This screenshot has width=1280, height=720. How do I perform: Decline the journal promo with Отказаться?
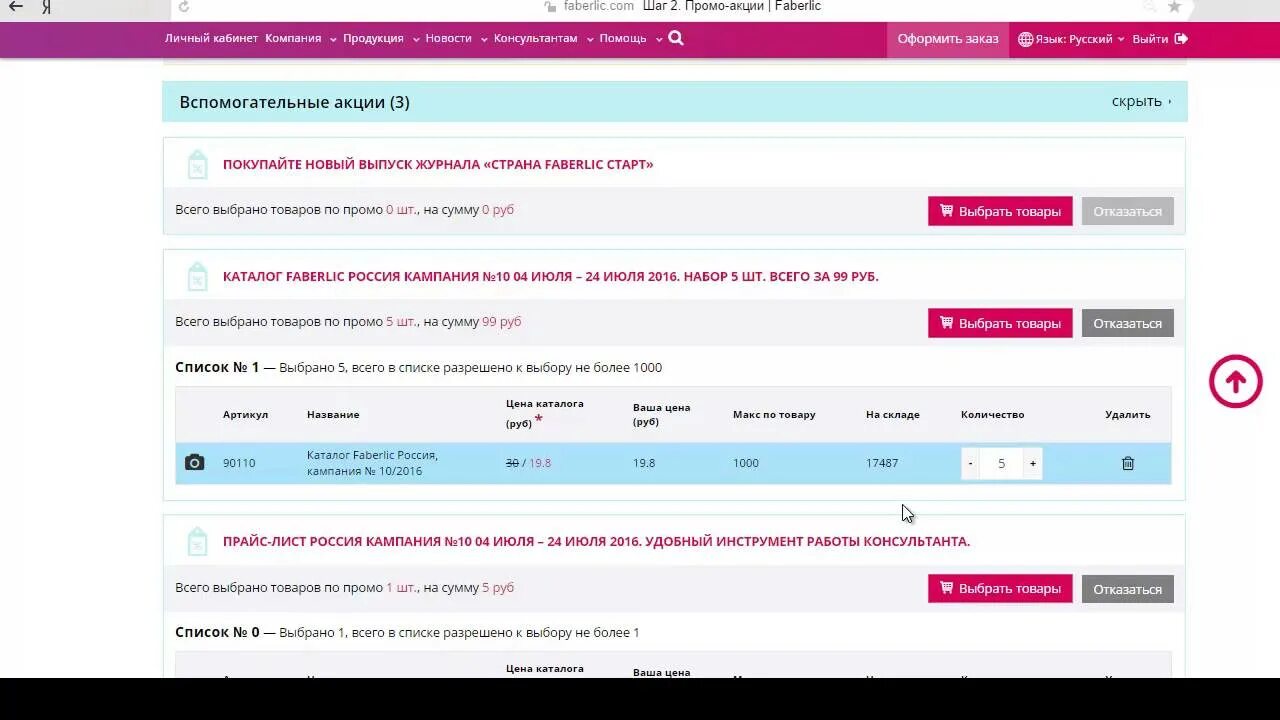tap(1127, 211)
